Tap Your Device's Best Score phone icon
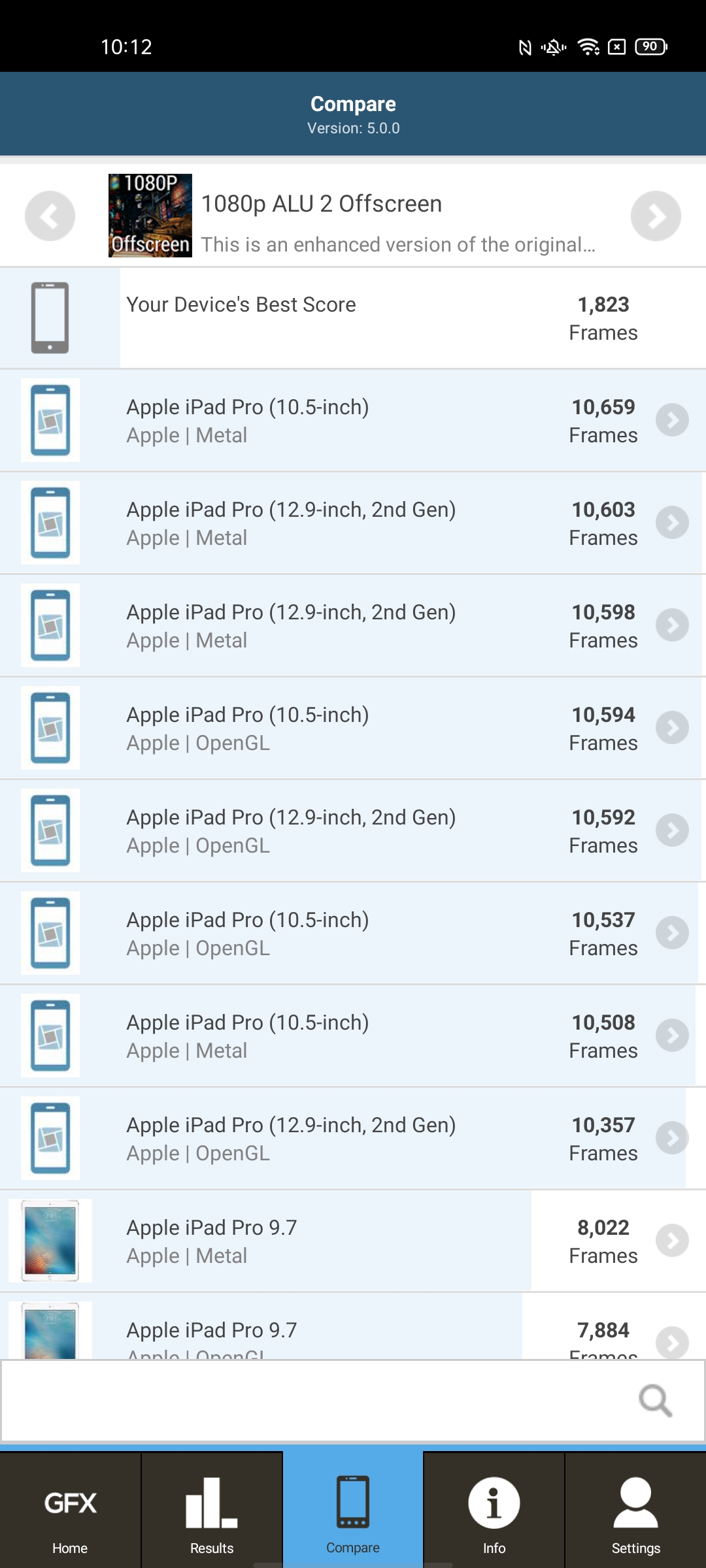This screenshot has height=1568, width=706. point(50,318)
